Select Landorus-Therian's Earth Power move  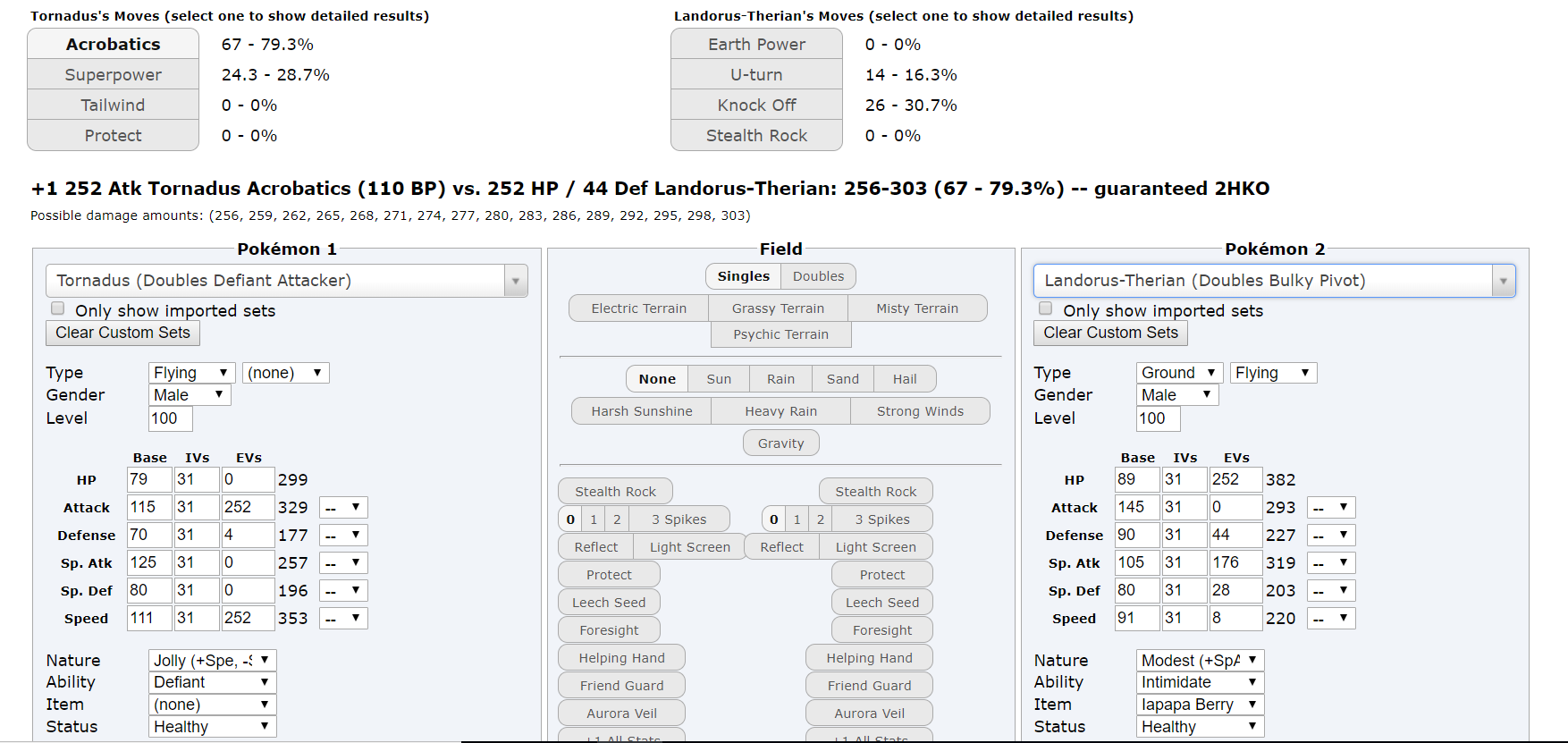(x=756, y=44)
